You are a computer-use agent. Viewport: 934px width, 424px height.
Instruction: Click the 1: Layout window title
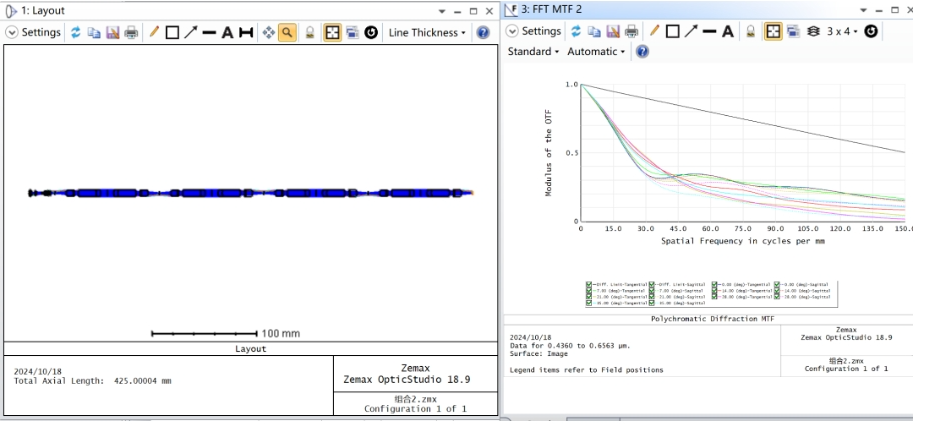(42, 9)
